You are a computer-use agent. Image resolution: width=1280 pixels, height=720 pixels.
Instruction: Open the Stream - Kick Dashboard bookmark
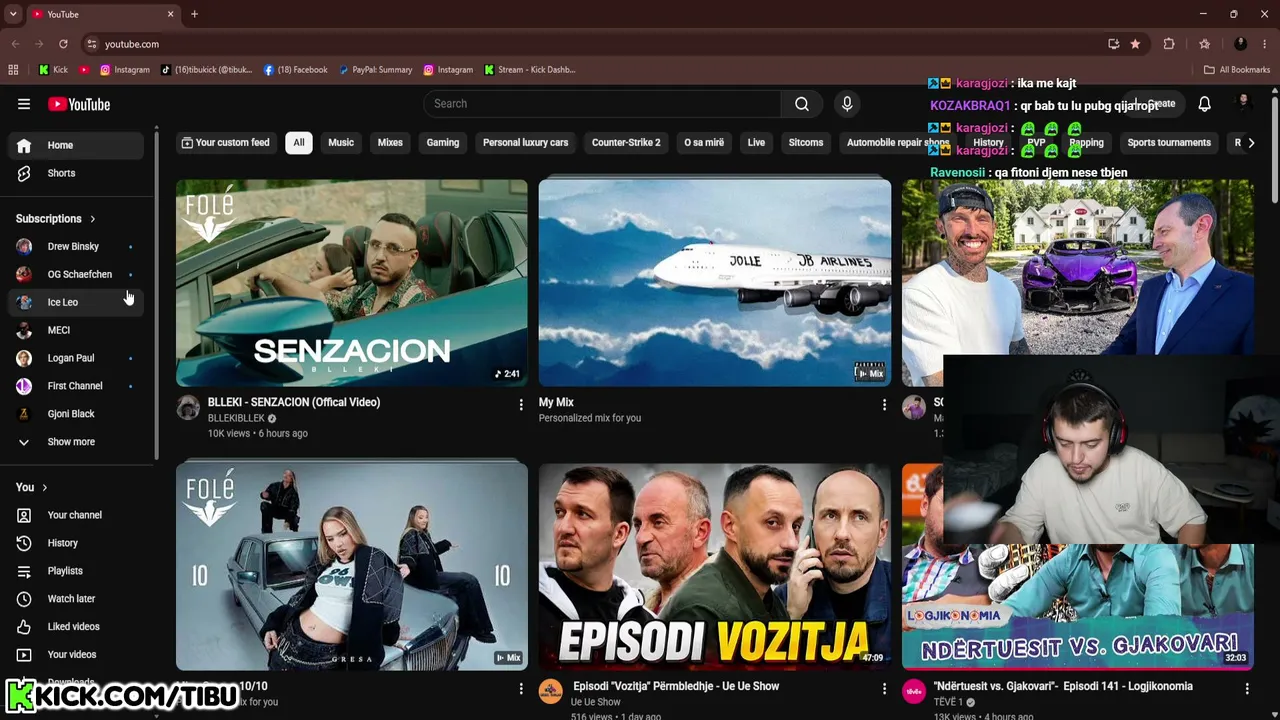[x=529, y=70]
